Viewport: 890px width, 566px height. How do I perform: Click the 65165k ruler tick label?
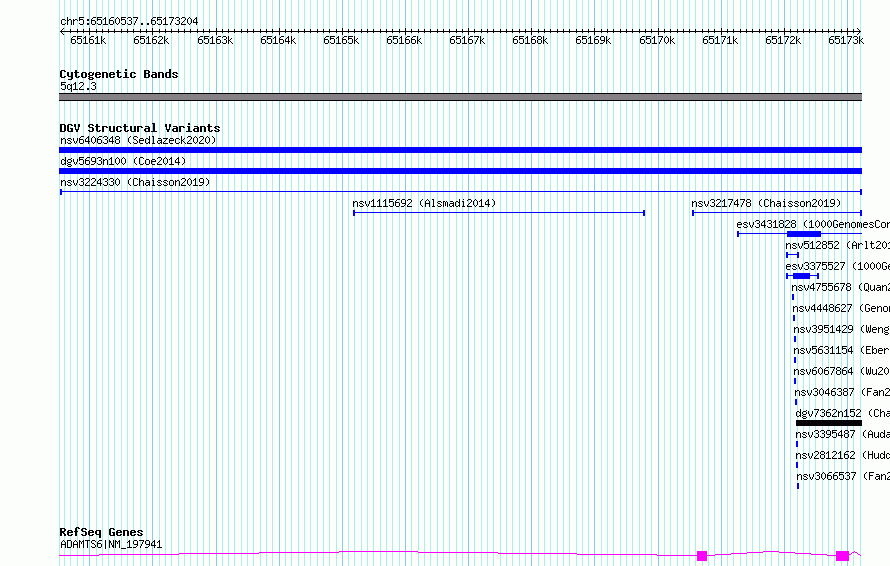pyautogui.click(x=341, y=40)
